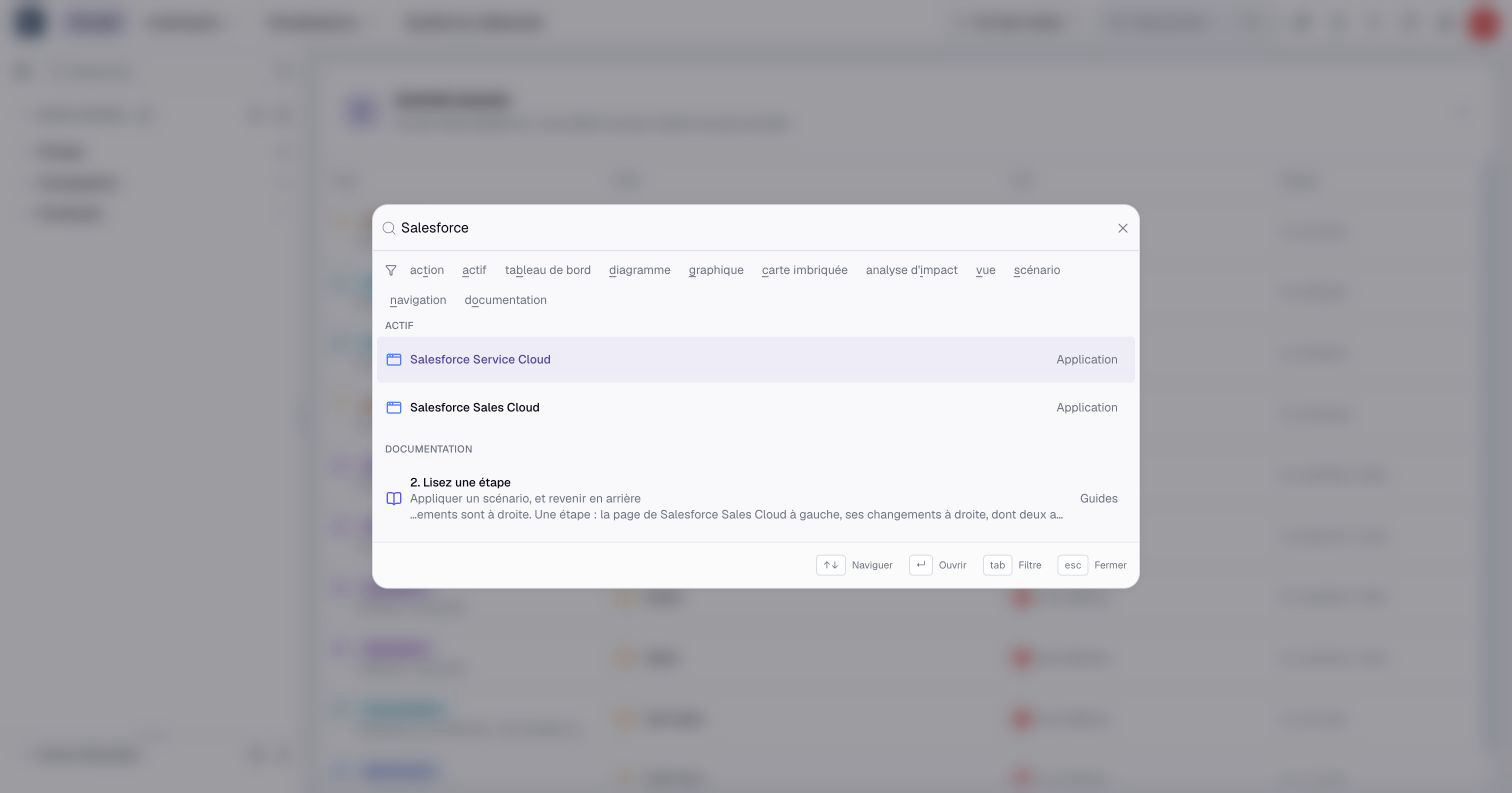Image resolution: width=1512 pixels, height=793 pixels.
Task: Open the Lisez une étape documentation result
Action: [x=756, y=498]
